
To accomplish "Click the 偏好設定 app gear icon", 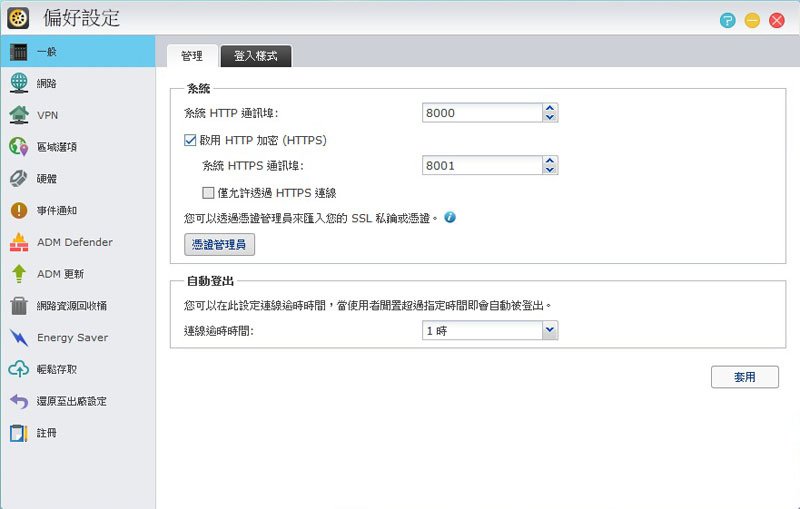I will [18, 18].
